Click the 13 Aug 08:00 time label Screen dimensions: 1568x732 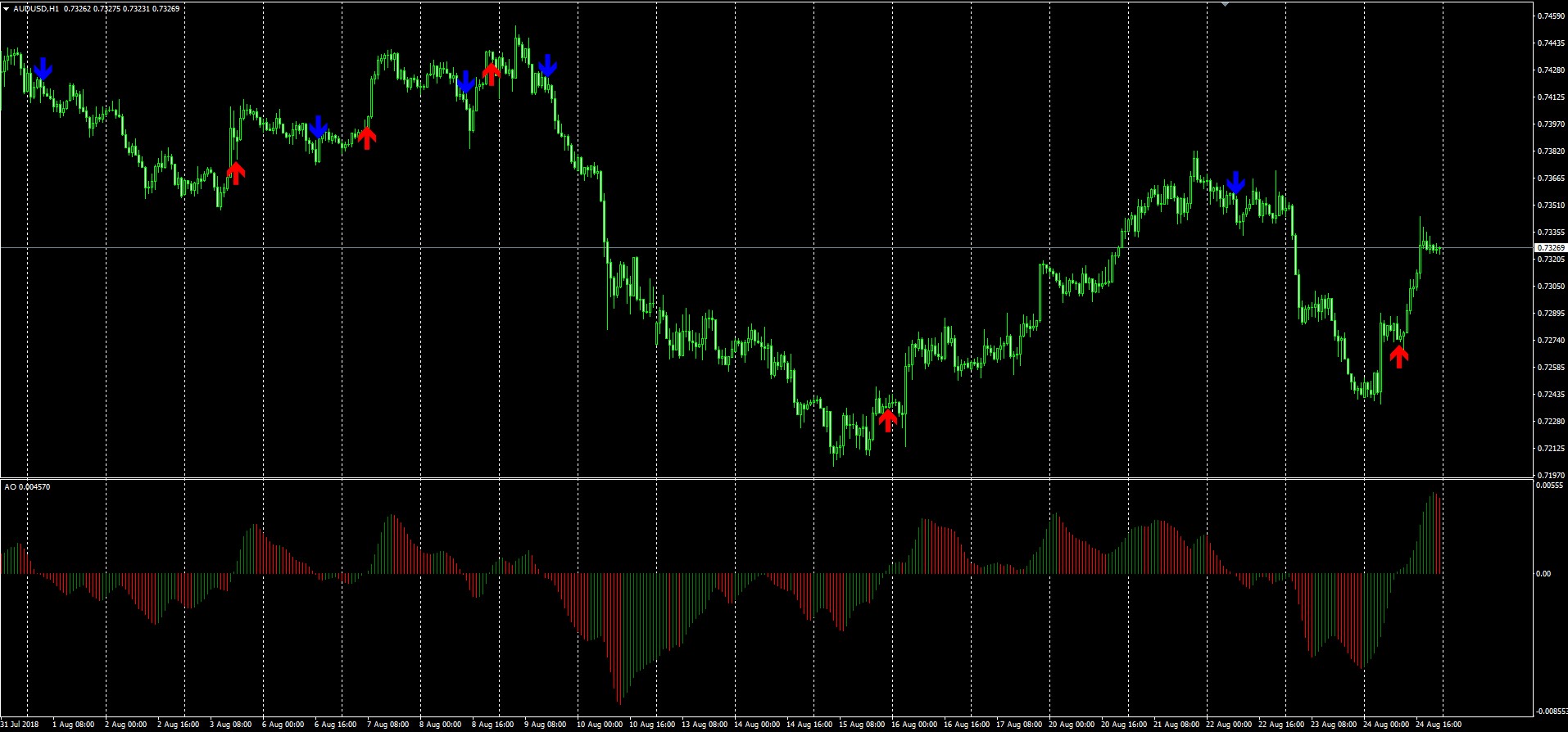click(705, 725)
